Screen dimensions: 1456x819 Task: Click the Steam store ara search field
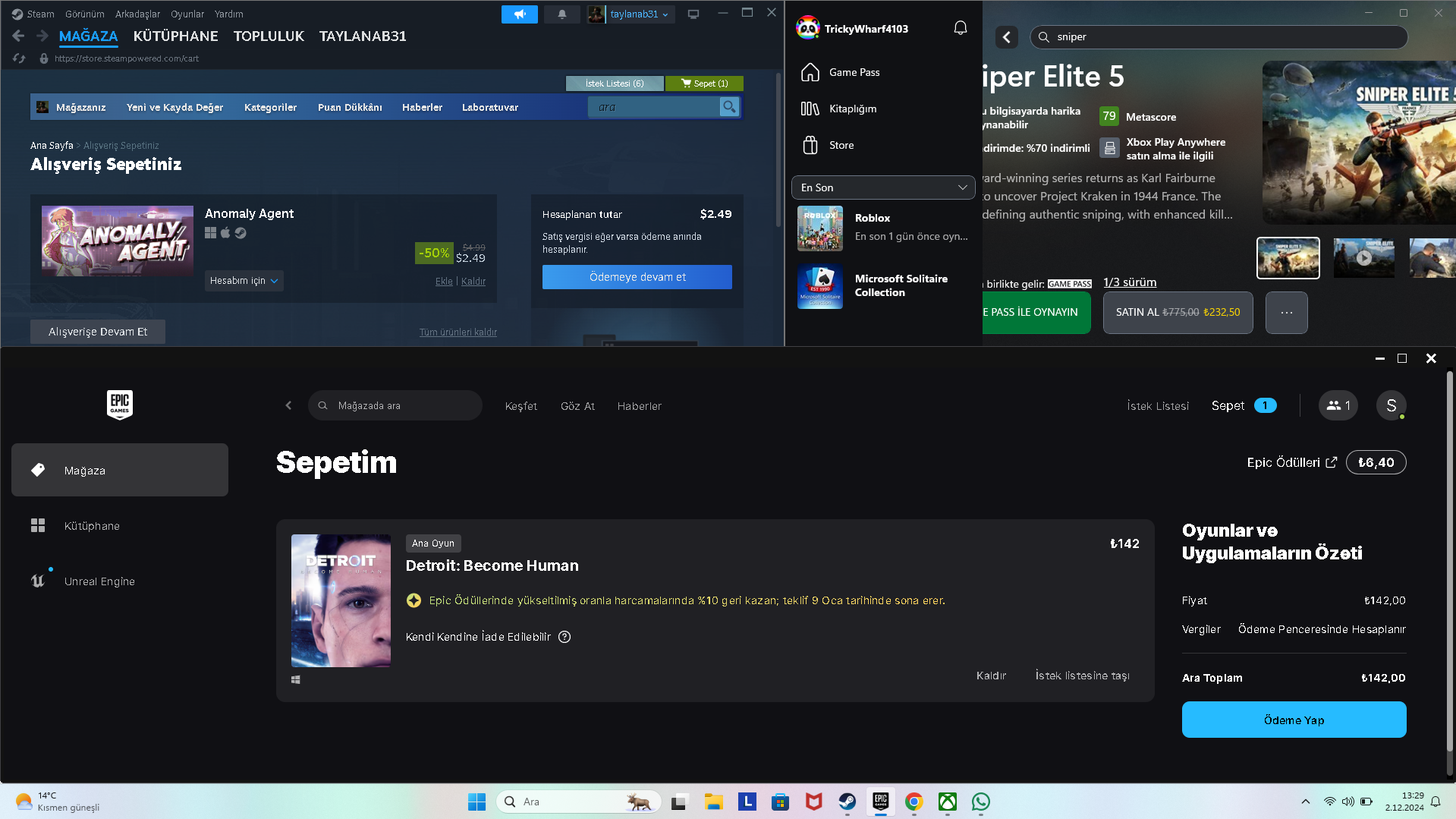(653, 107)
